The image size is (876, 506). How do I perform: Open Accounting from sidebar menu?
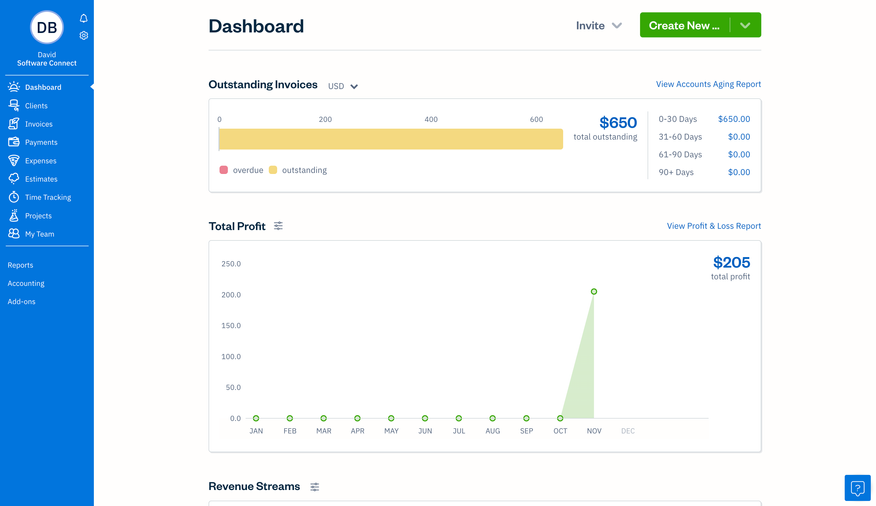point(26,283)
